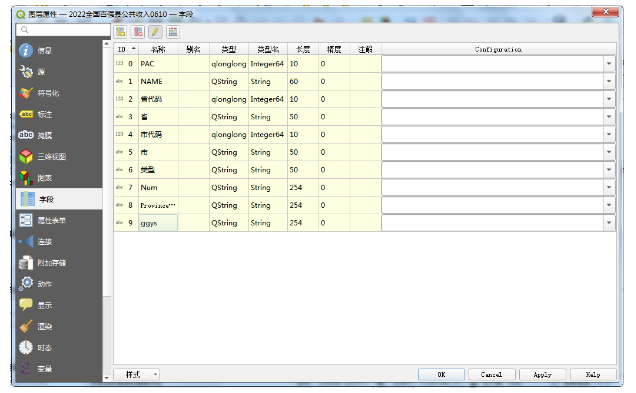Open the Configuration dropdown for the ggys field
The width and height of the screenshot is (636, 393).
pos(609,223)
